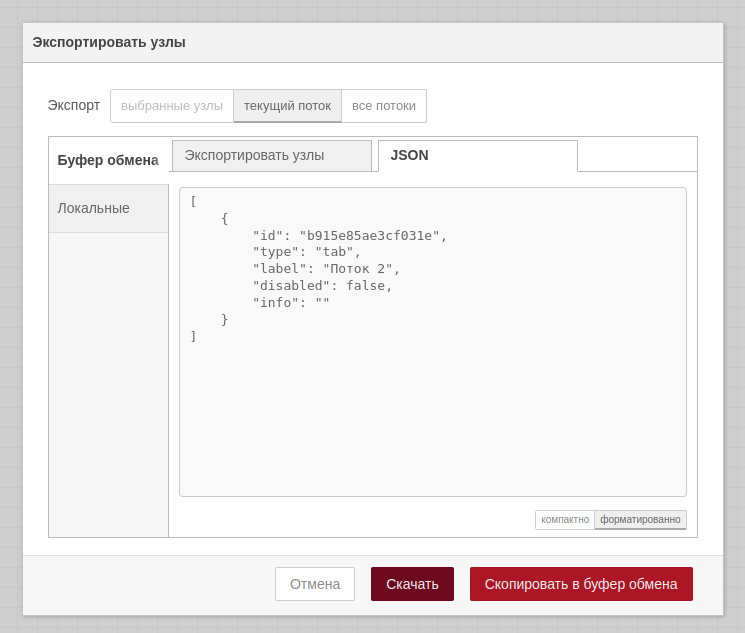Screen dimensions: 745x633
Task: Click the dialog title "Экспортировать узлы"
Action: [x=109, y=42]
